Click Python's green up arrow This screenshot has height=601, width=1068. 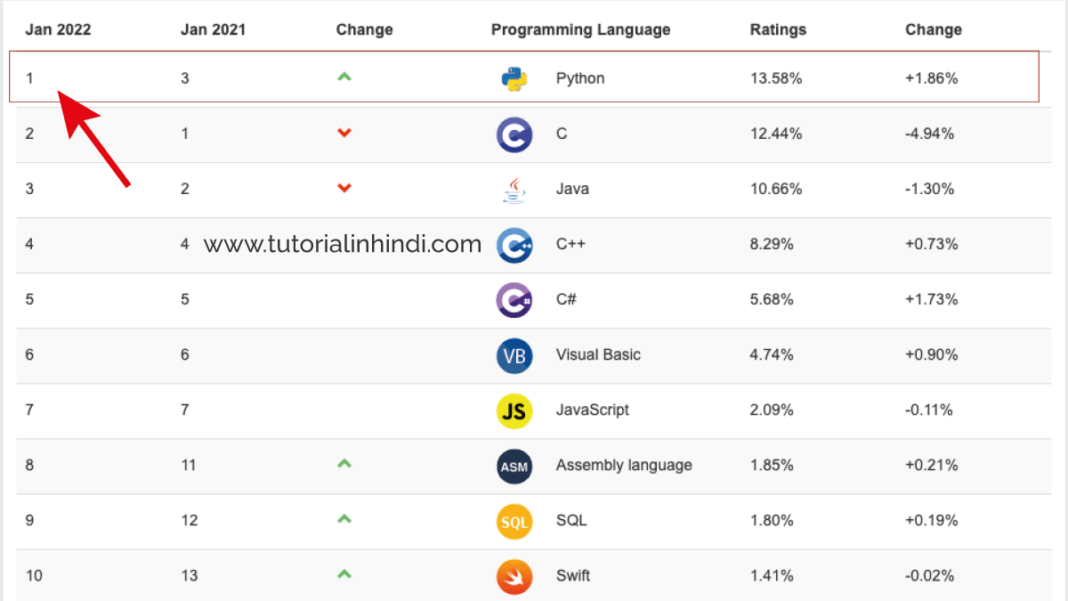click(x=345, y=77)
